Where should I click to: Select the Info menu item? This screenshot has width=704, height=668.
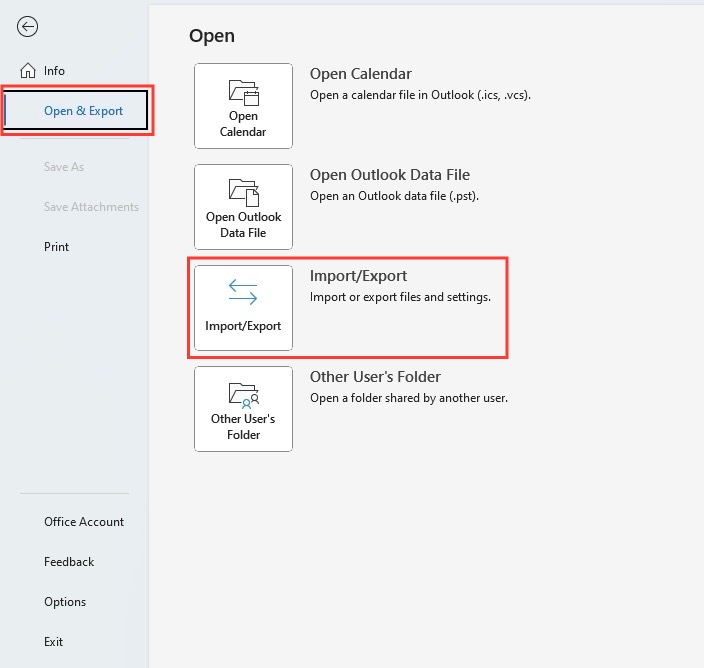54,71
